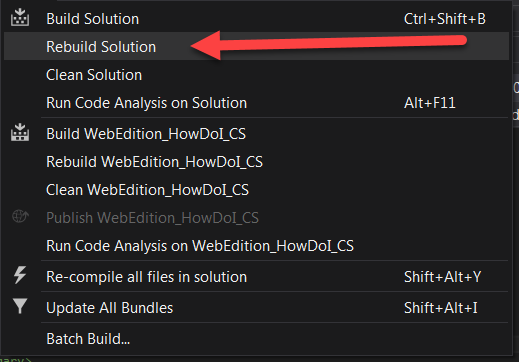Choose Clean WebEdition_HowDoI_CS

pyautogui.click(x=256, y=190)
